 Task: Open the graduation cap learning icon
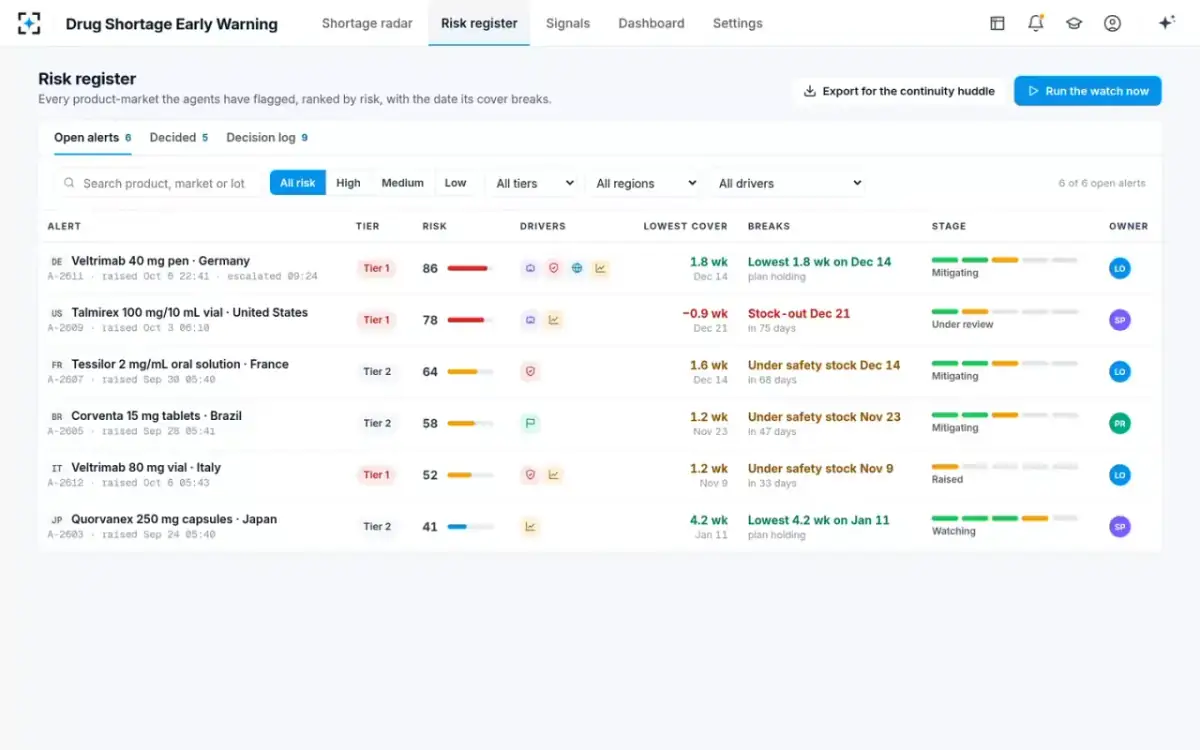1074,23
